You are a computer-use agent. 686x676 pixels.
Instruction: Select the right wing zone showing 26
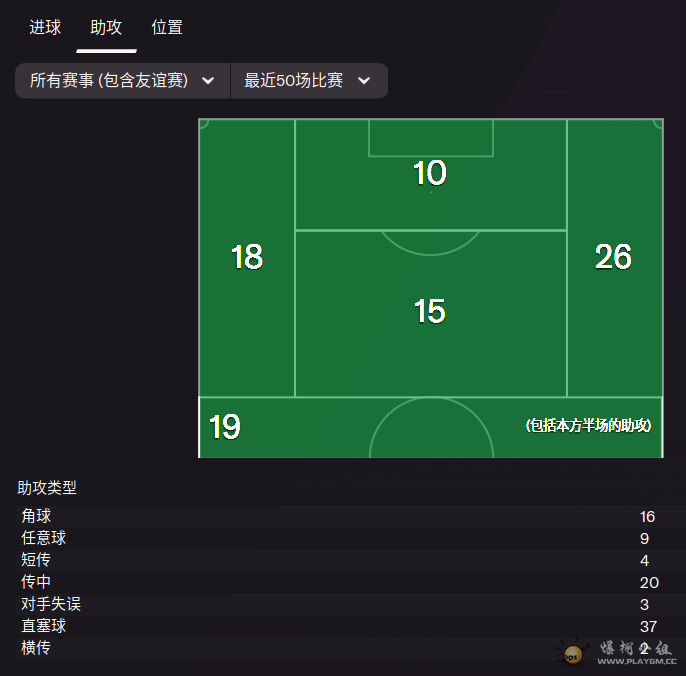coord(614,257)
